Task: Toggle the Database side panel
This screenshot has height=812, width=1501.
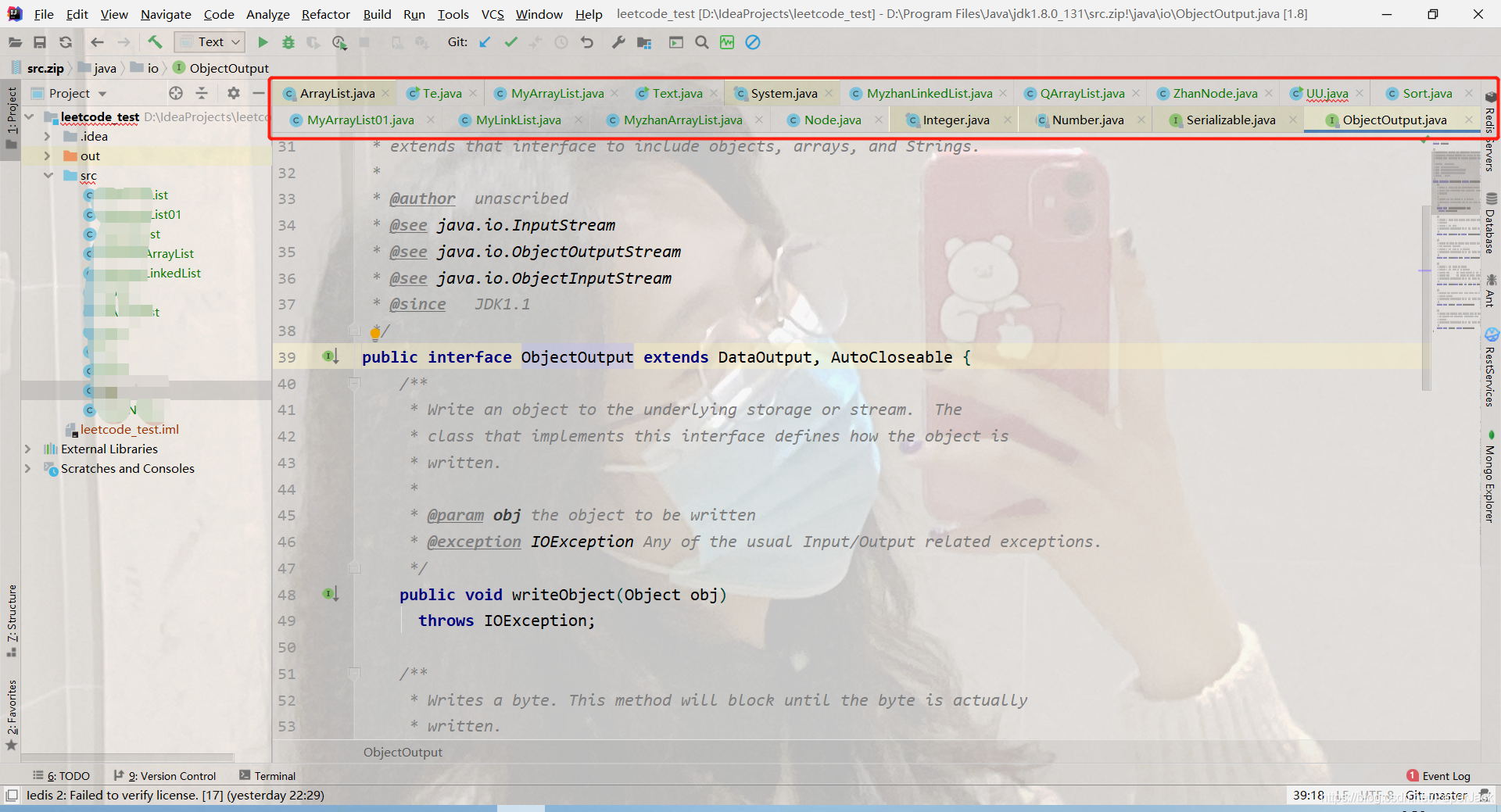Action: pos(1491,224)
